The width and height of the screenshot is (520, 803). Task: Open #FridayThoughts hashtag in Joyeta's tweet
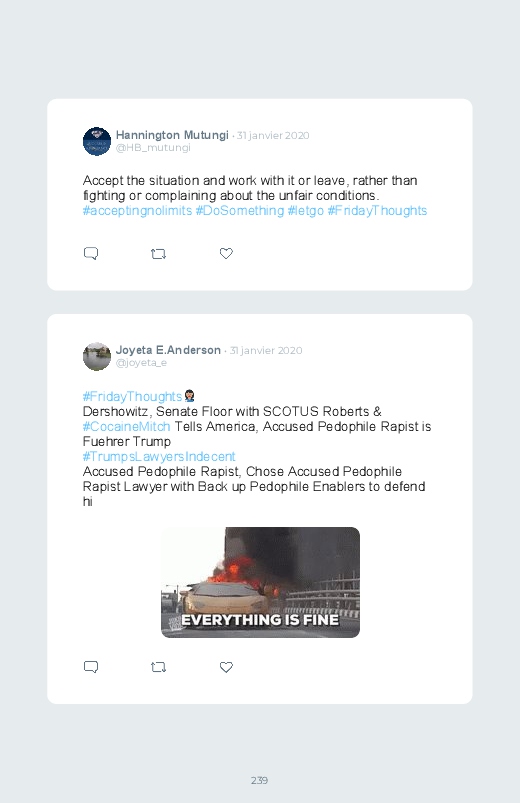pos(132,396)
